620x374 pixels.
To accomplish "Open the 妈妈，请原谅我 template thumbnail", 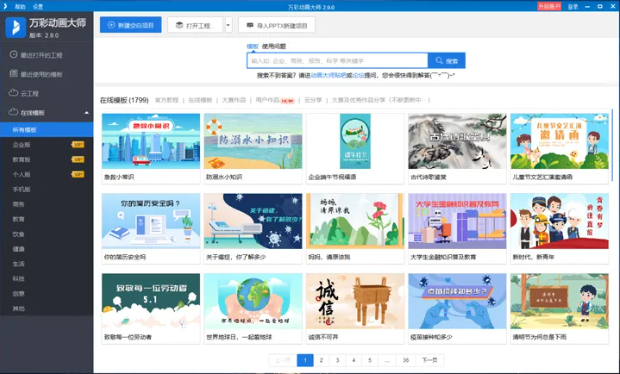I will 355,221.
